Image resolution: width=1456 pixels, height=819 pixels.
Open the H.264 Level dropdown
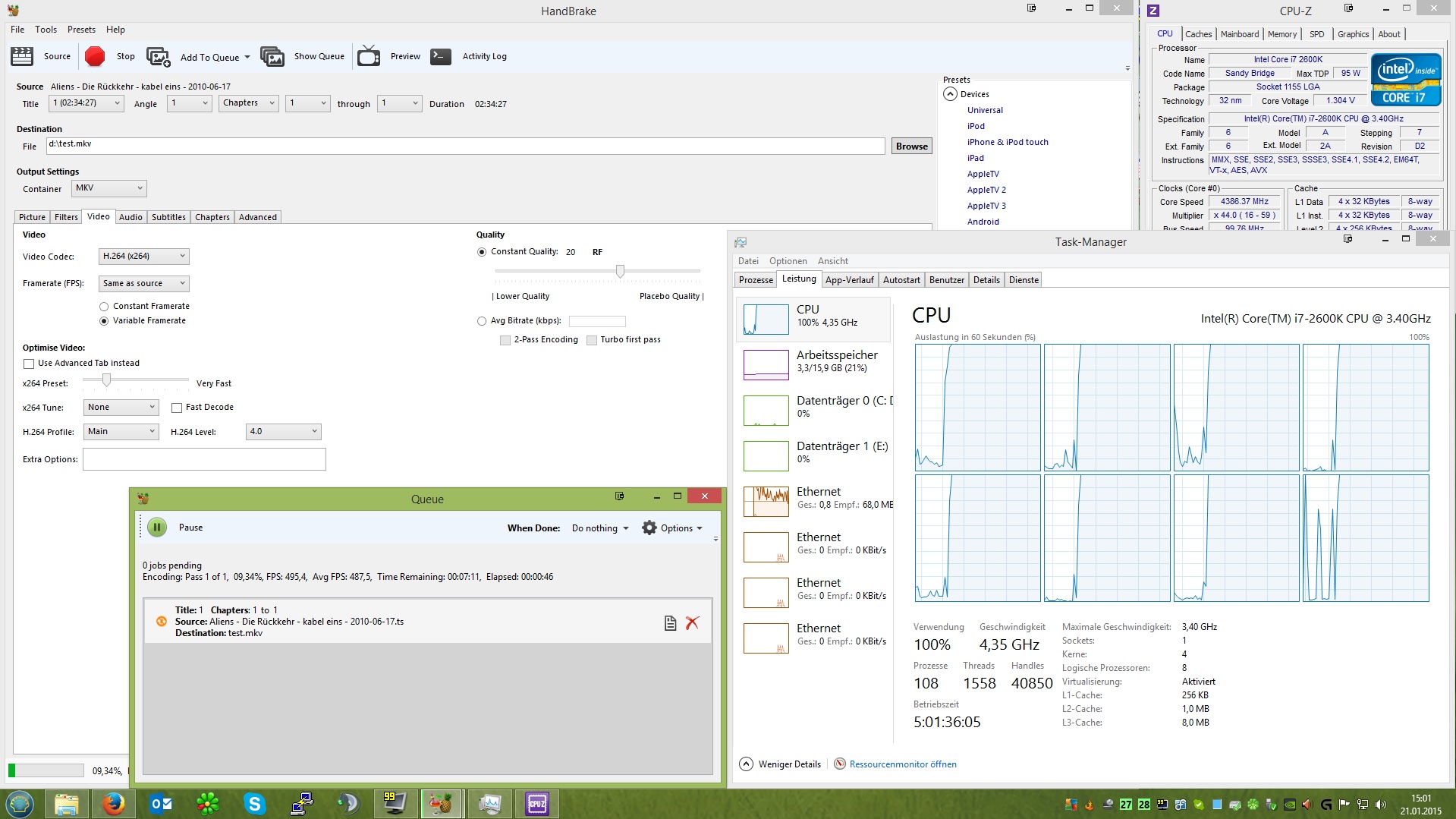[284, 432]
